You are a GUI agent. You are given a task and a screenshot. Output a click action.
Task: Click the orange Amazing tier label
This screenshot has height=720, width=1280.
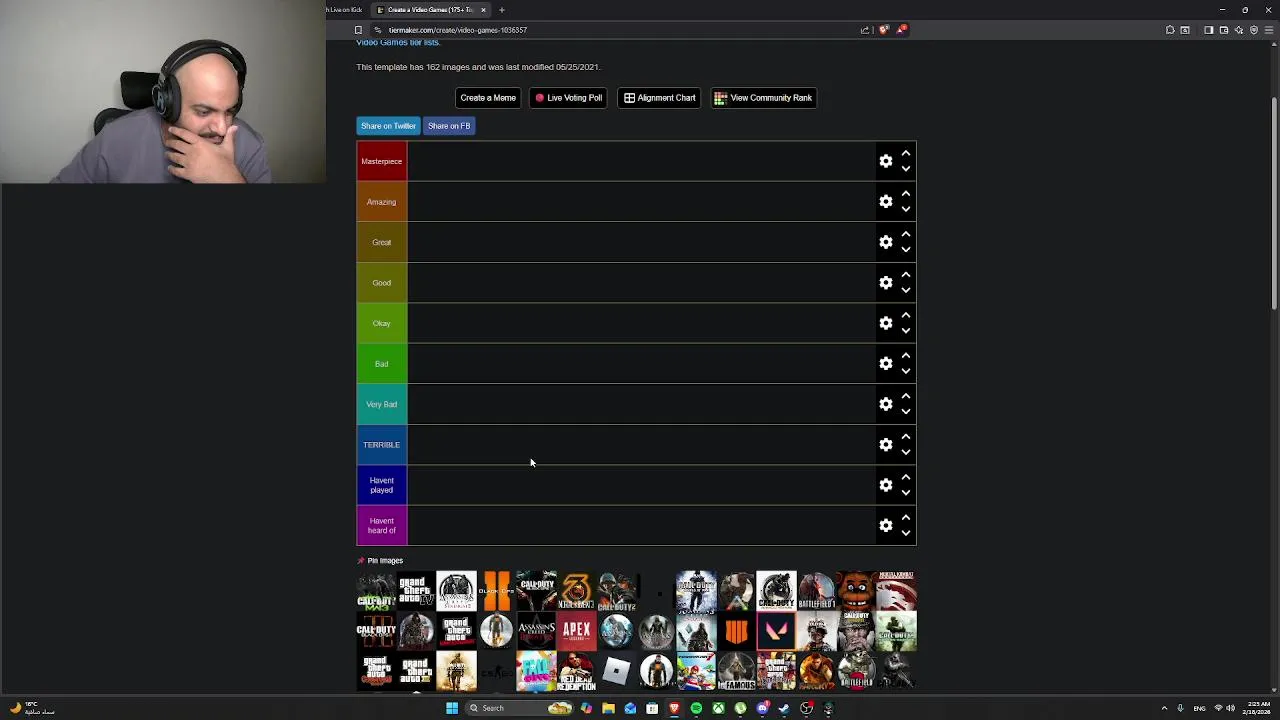tap(382, 202)
